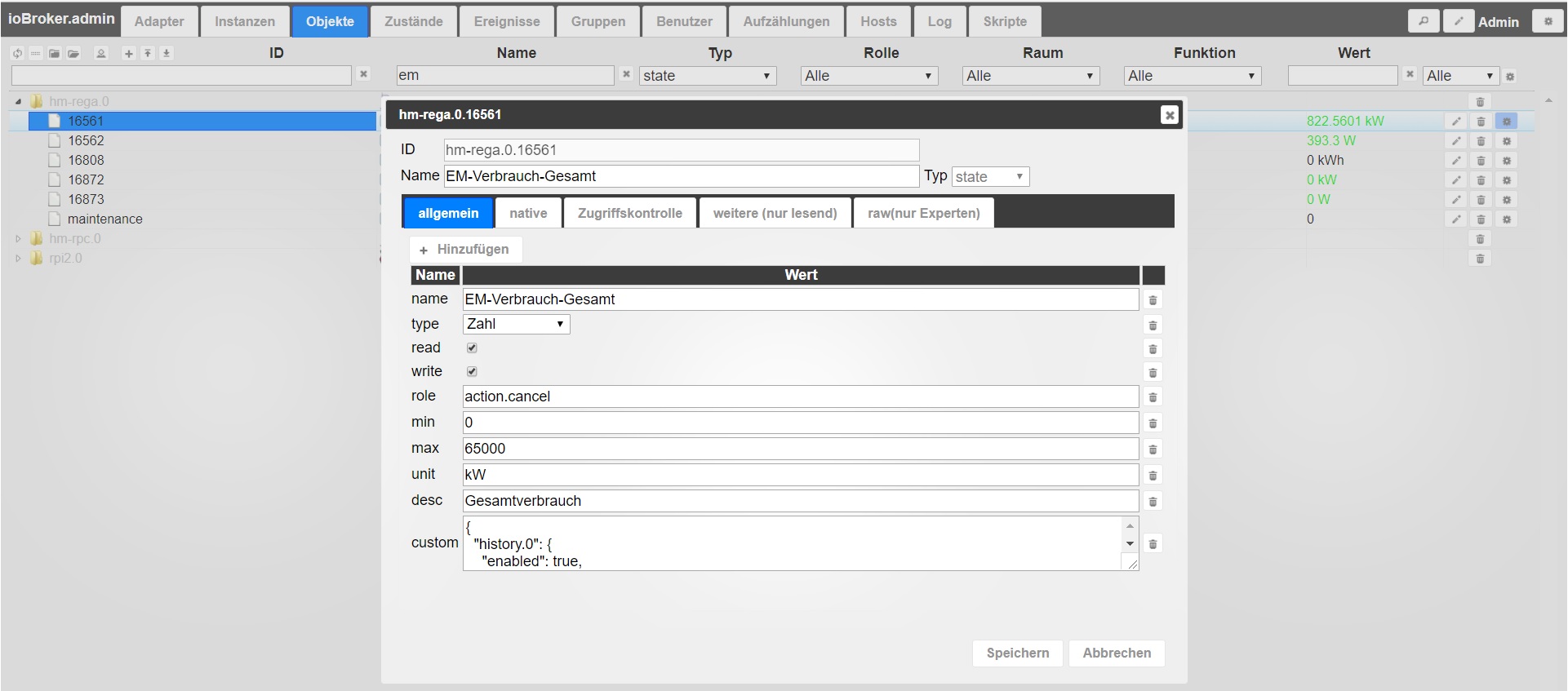Open the Hosts tab

(x=878, y=21)
